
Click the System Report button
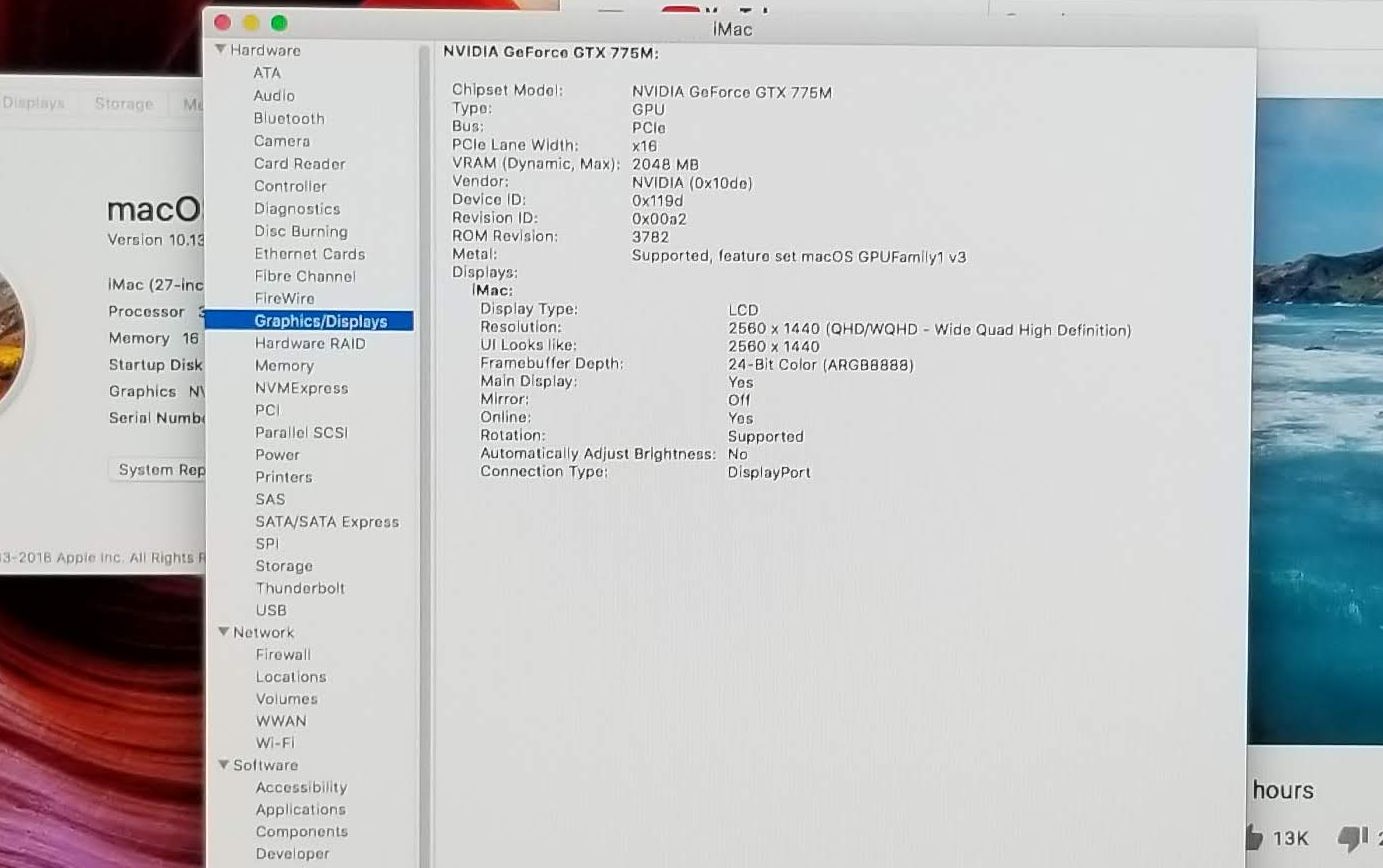click(x=160, y=470)
